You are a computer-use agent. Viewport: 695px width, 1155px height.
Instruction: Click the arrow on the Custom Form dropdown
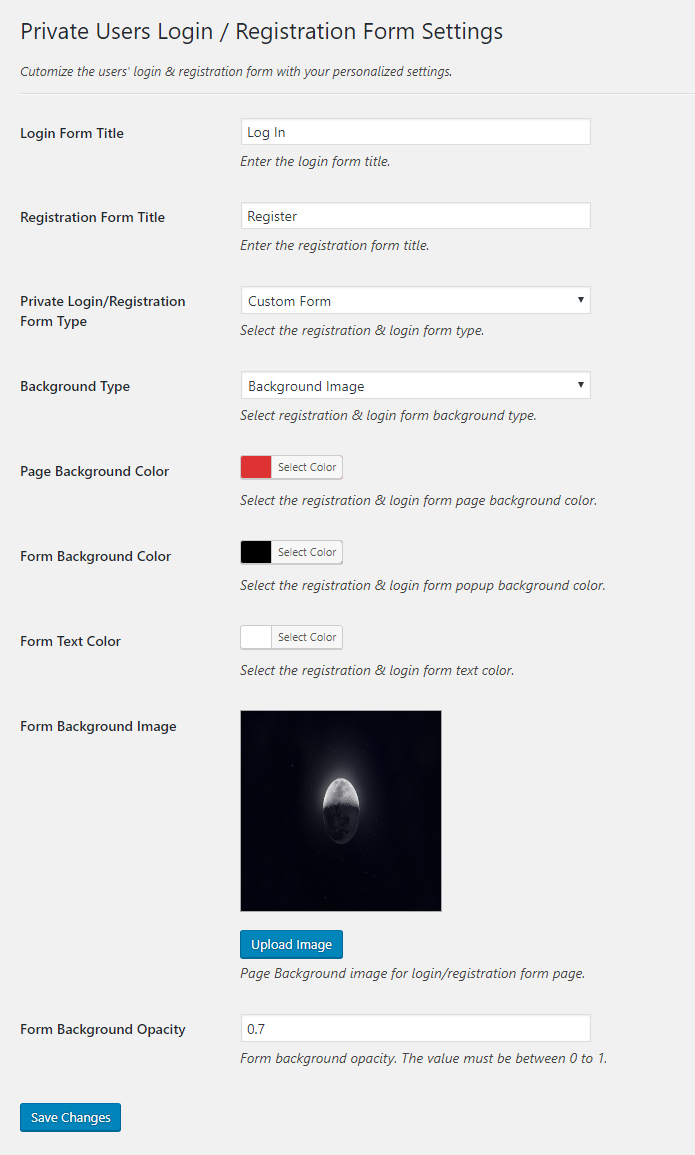click(x=581, y=300)
